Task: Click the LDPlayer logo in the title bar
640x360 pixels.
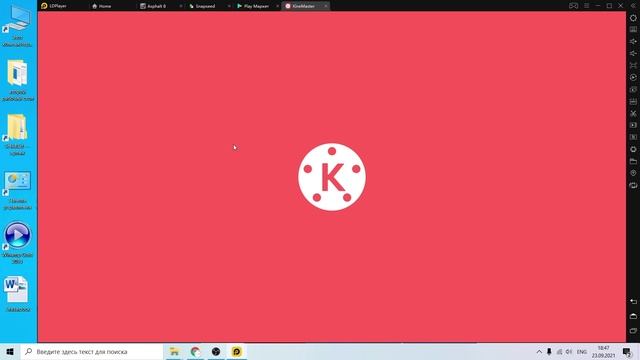Action: [44, 6]
